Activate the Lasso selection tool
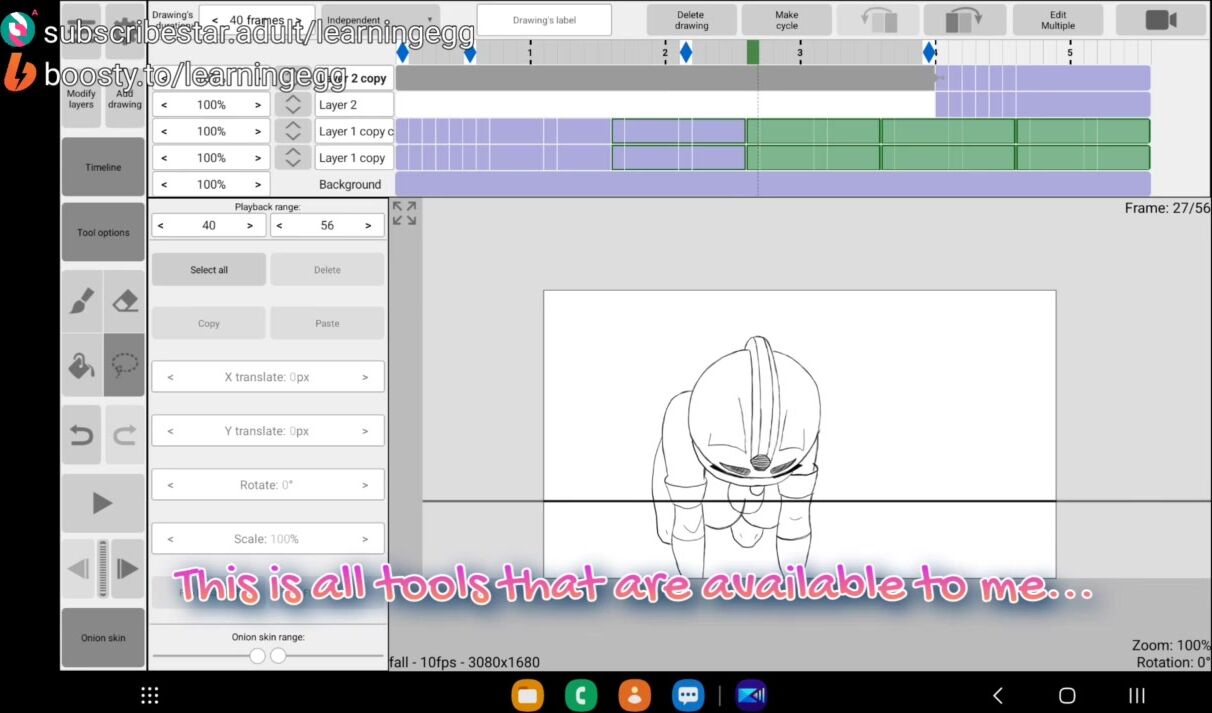 coord(125,366)
